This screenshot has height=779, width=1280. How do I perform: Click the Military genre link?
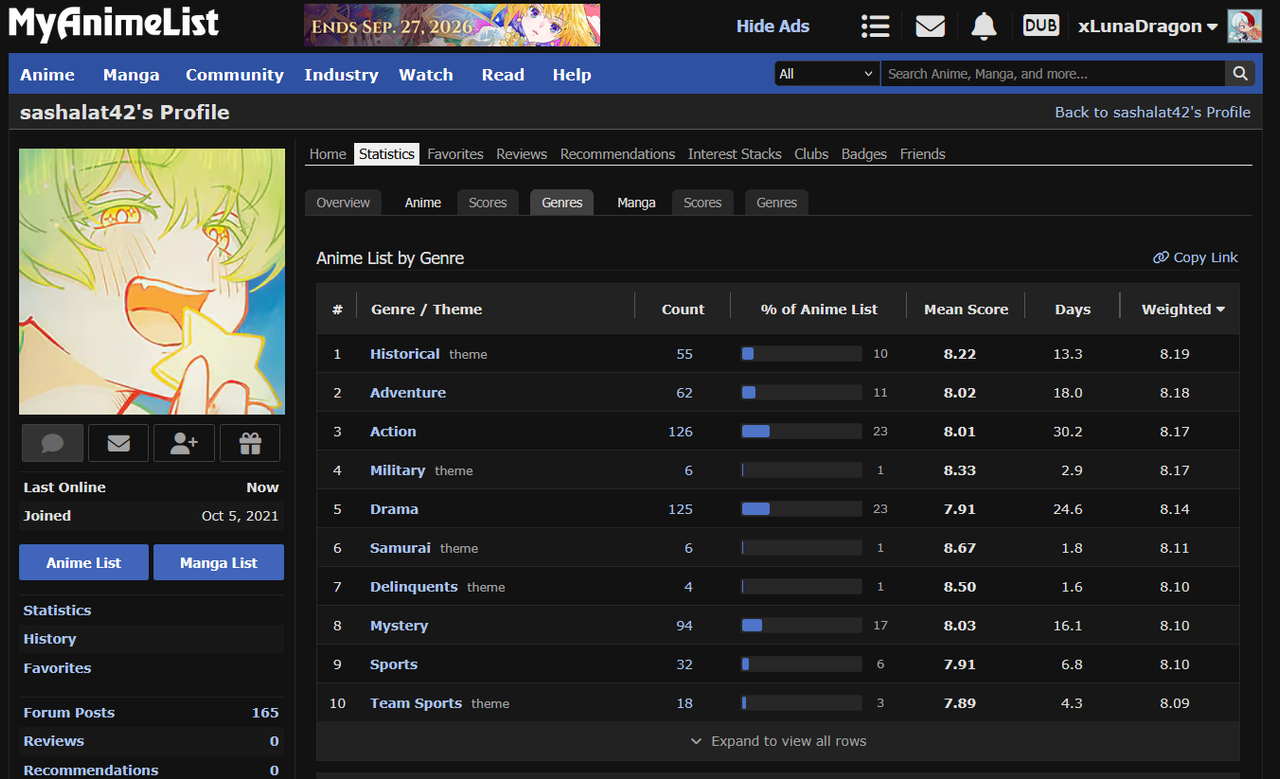point(398,470)
